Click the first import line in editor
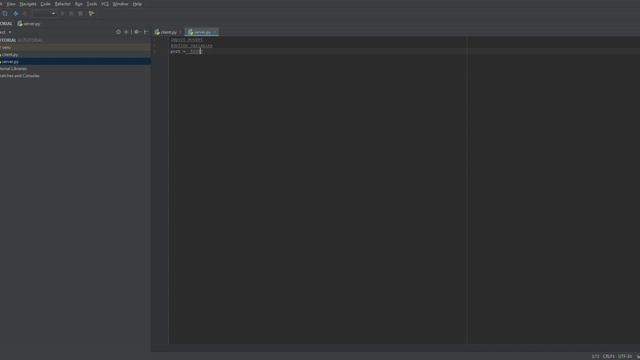The width and height of the screenshot is (640, 360). click(x=187, y=40)
